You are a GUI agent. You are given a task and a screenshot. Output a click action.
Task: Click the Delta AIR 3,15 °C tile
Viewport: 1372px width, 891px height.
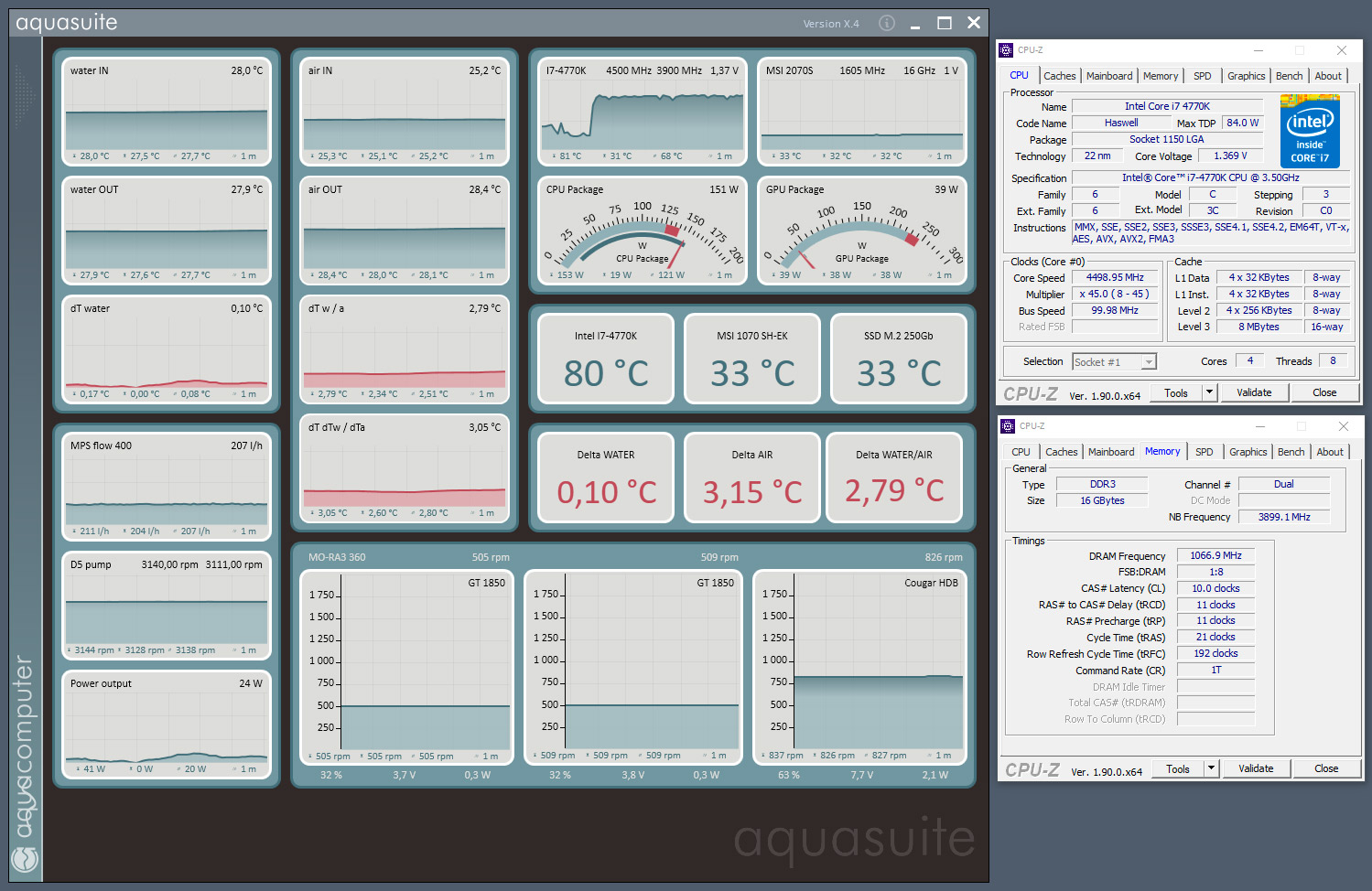tap(752, 478)
